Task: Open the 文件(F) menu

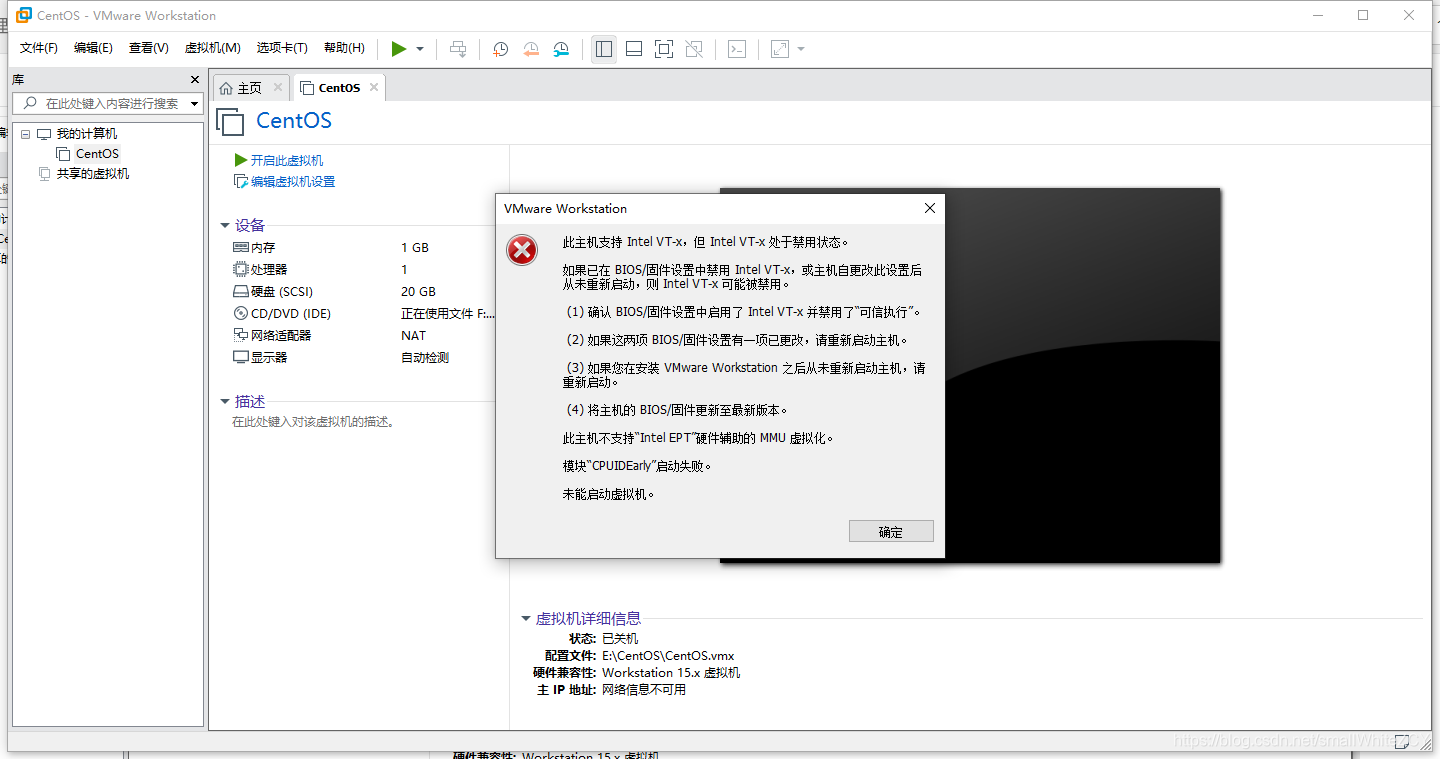Action: tap(39, 48)
